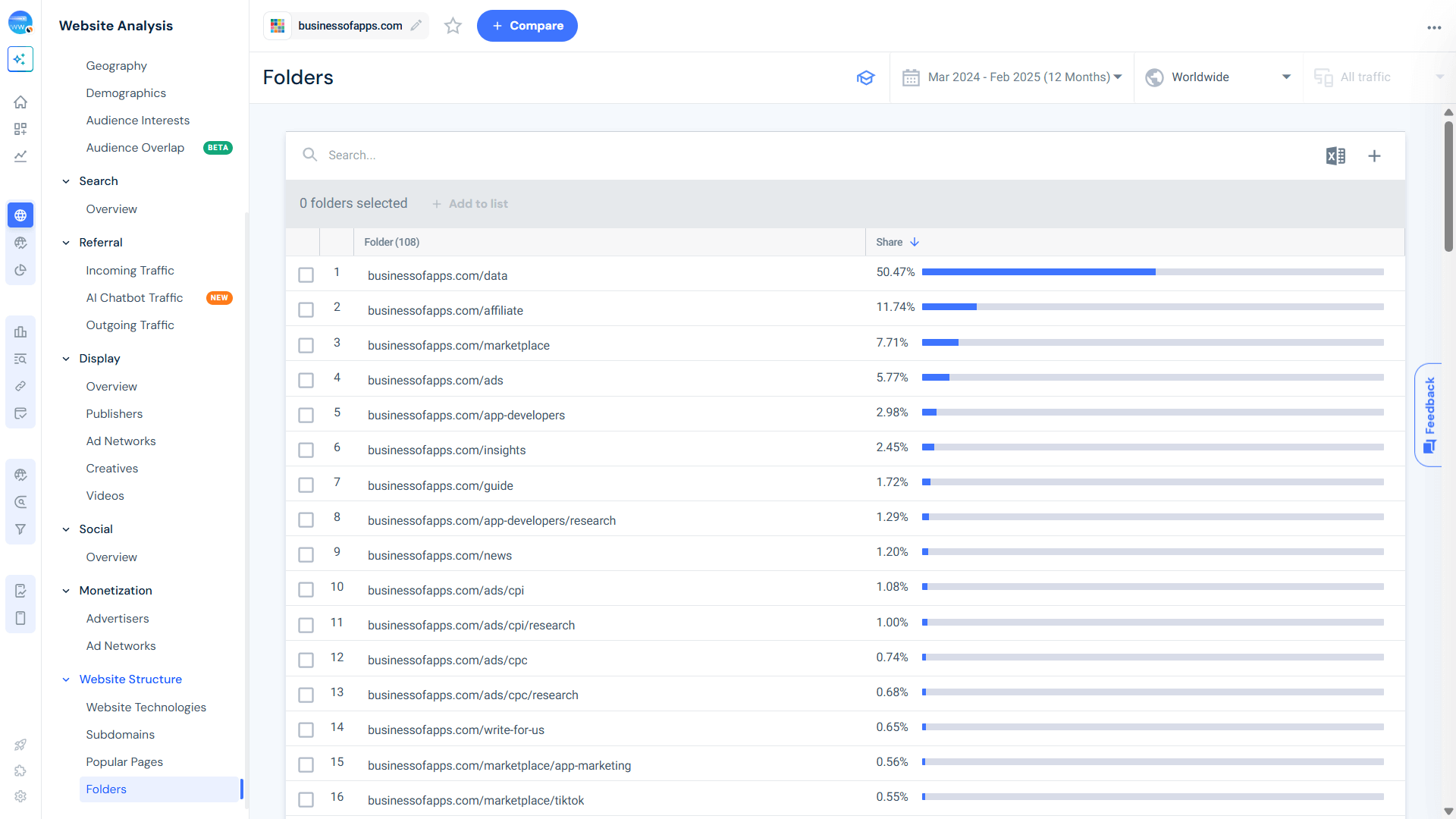This screenshot has width=1456, height=819.
Task: Click the rocket icon near bottom left
Action: point(20,745)
